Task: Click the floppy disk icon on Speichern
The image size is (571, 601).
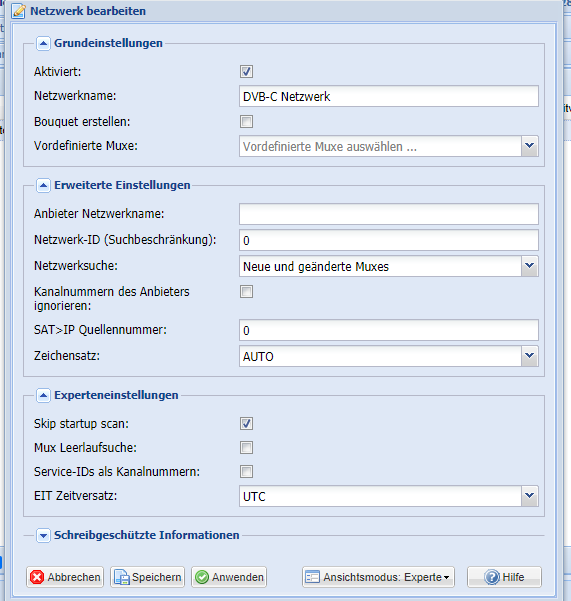Action: (x=122, y=577)
